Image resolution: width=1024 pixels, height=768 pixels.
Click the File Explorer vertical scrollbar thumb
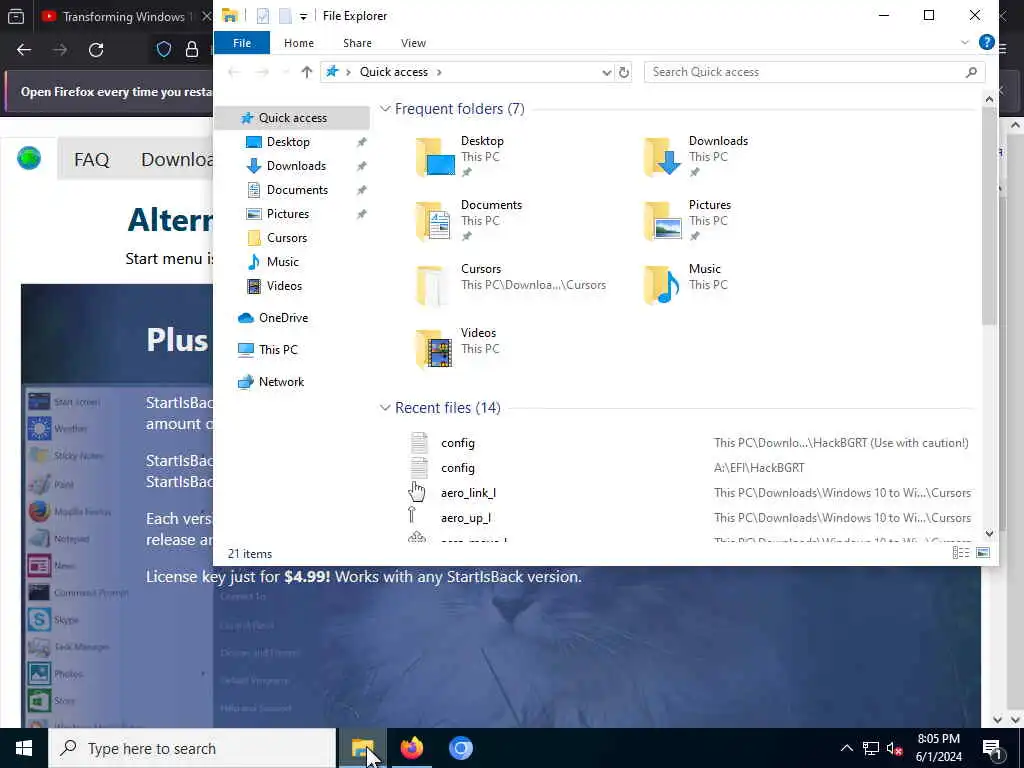(x=989, y=216)
